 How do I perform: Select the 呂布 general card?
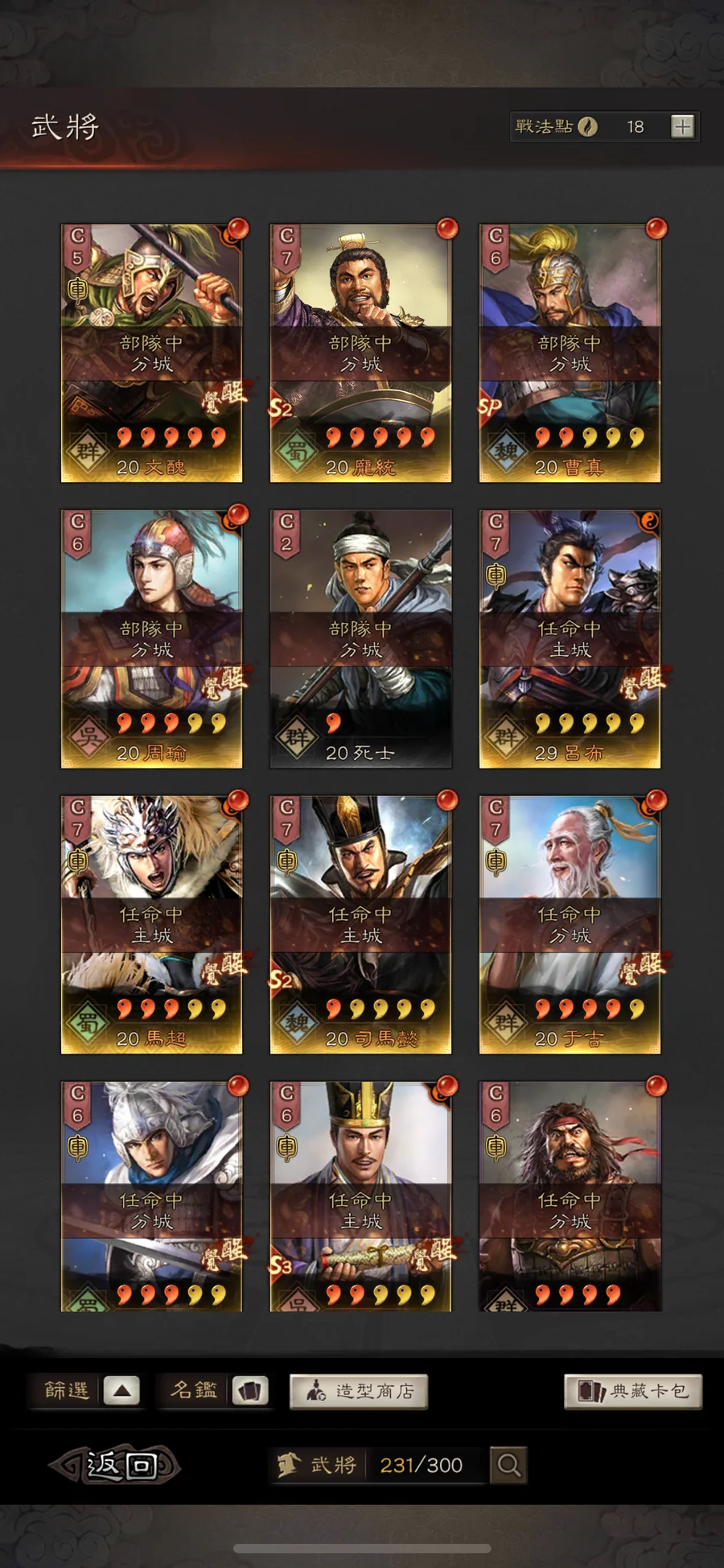pyautogui.click(x=570, y=638)
